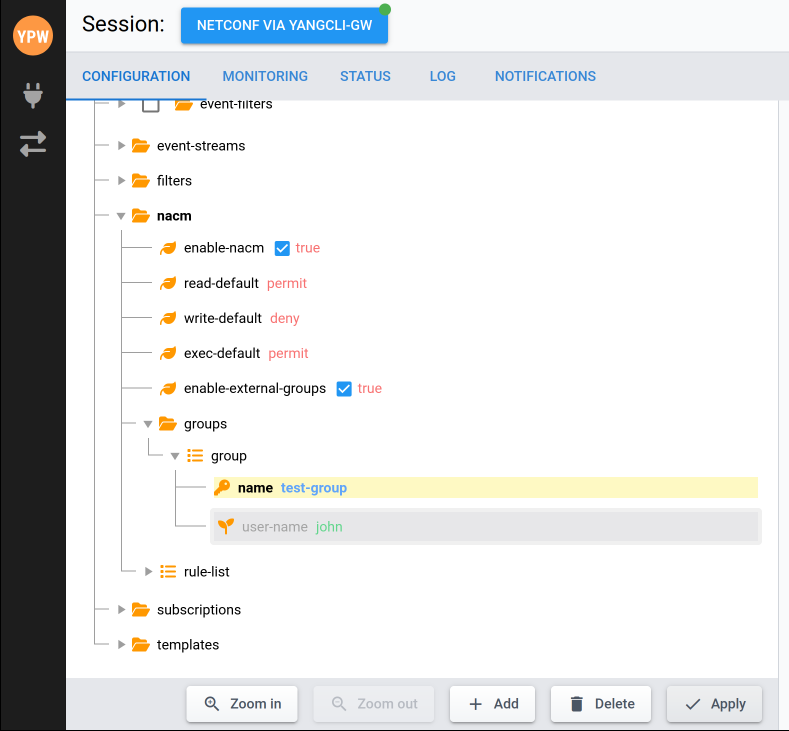Uncheck the enable-nacm checkbox
This screenshot has height=731, width=789.
[282, 248]
